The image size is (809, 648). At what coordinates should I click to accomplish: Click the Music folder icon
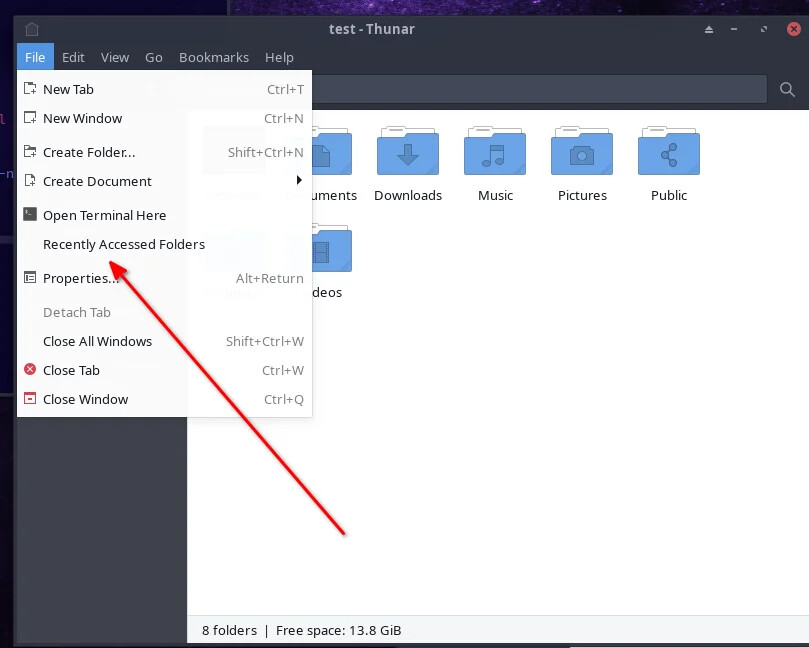[495, 152]
